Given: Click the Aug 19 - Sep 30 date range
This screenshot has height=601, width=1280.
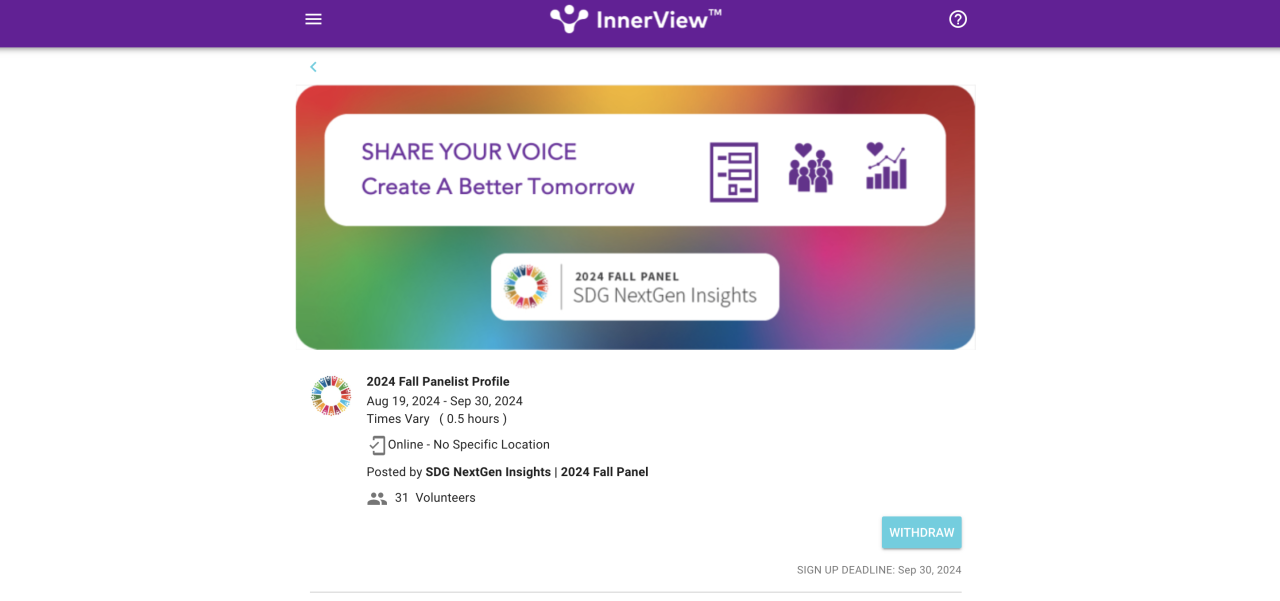Looking at the screenshot, I should pos(444,401).
